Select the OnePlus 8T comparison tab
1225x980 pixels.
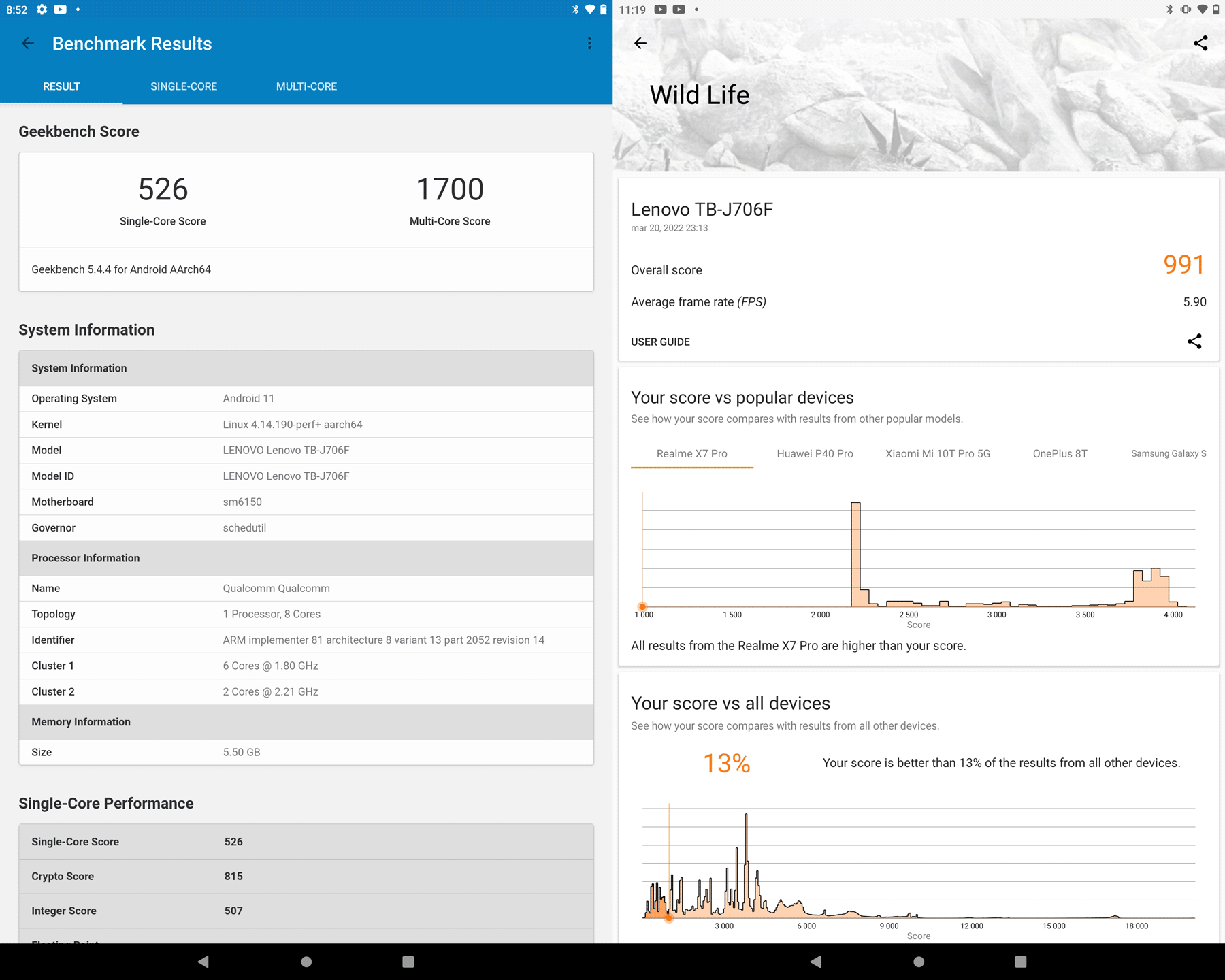click(x=1060, y=453)
